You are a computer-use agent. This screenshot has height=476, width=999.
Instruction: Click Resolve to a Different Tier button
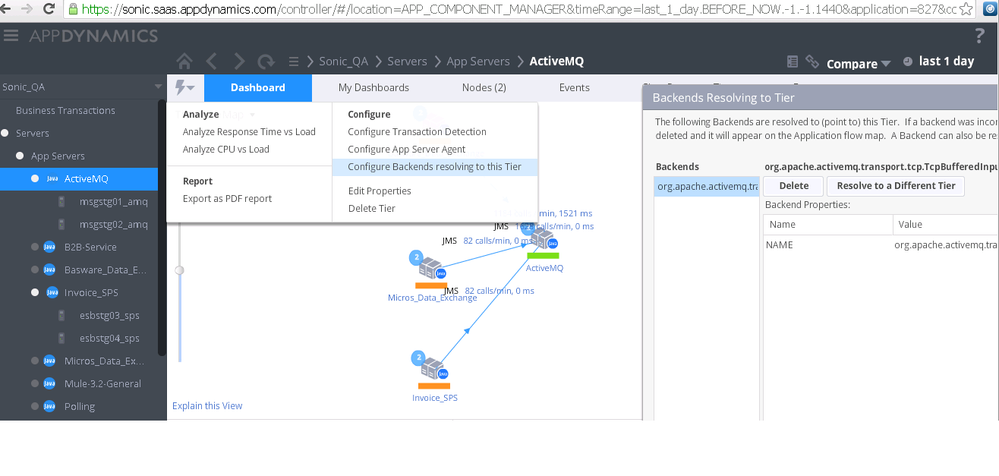[x=896, y=186]
